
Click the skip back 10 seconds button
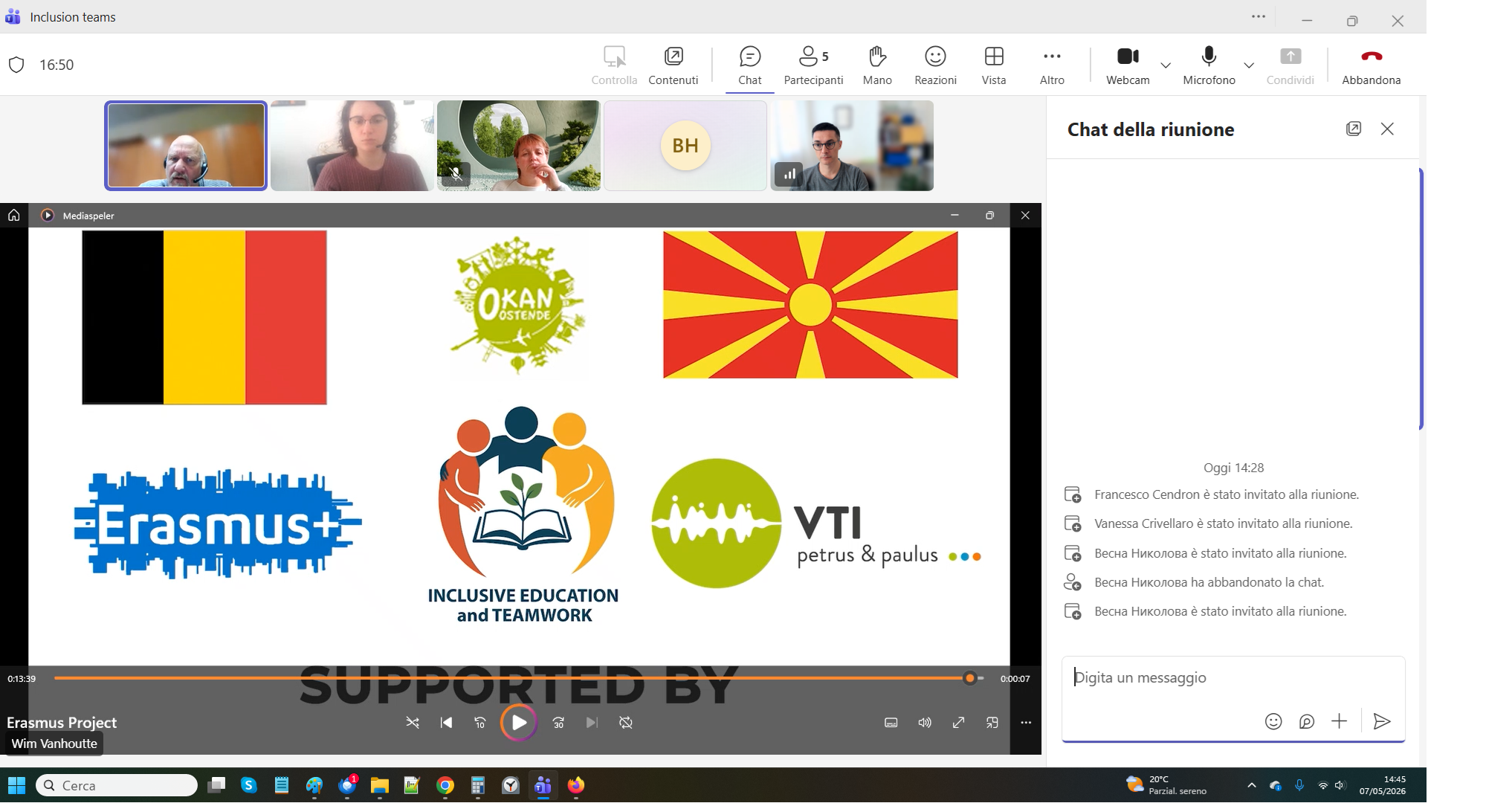(480, 723)
